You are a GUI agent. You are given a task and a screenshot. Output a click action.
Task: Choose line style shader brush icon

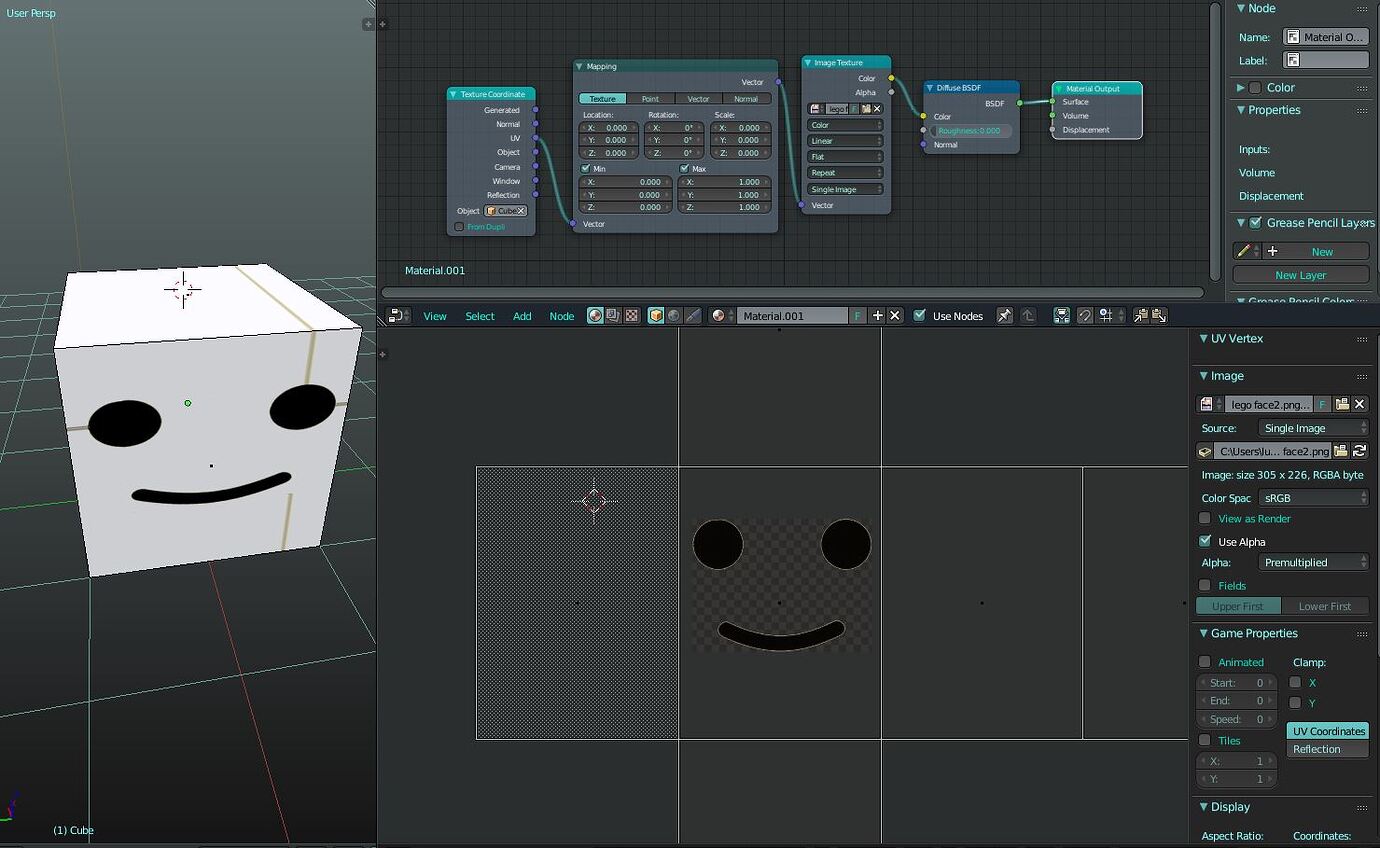(x=692, y=316)
